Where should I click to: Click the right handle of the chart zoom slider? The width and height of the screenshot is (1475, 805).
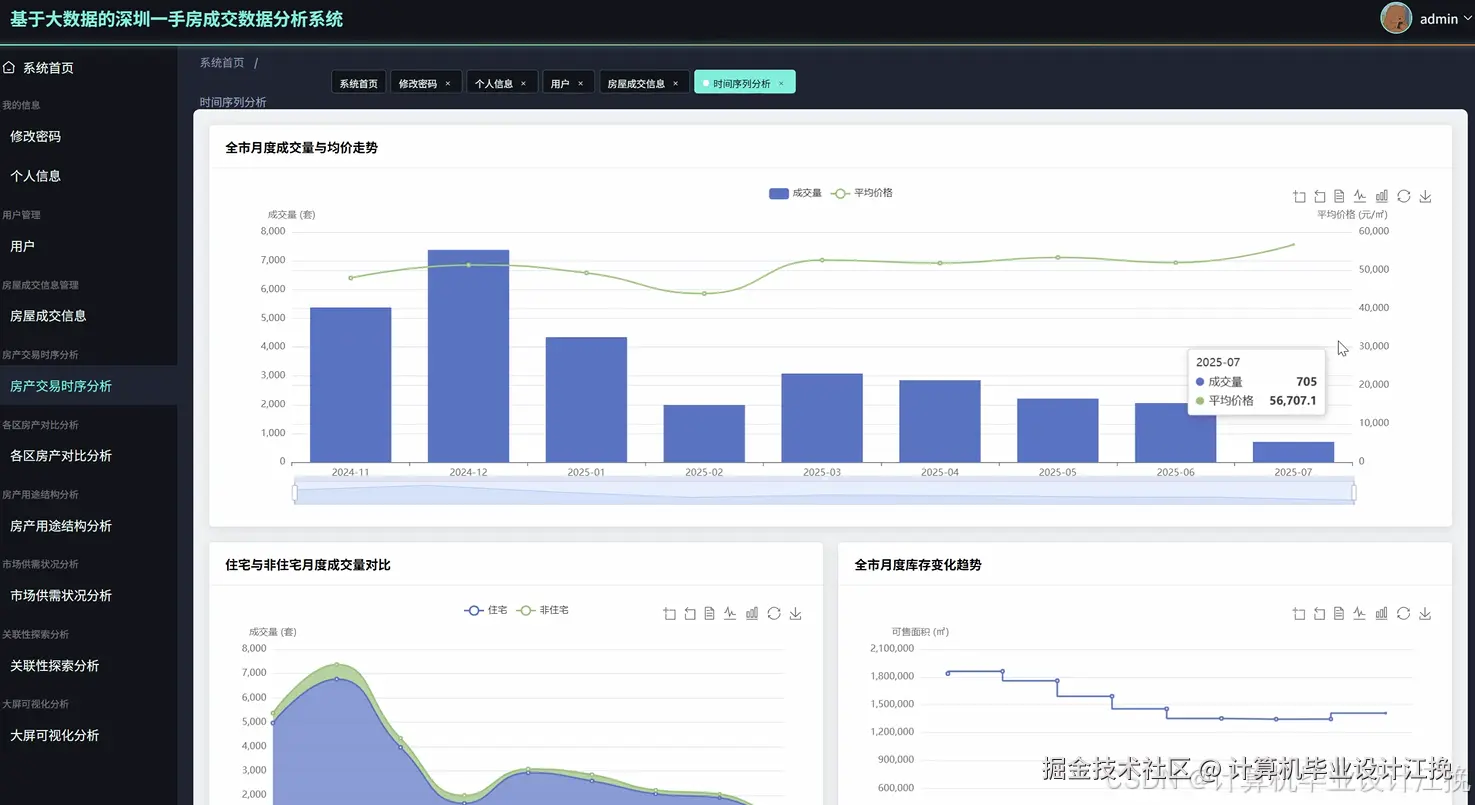[1354, 492]
